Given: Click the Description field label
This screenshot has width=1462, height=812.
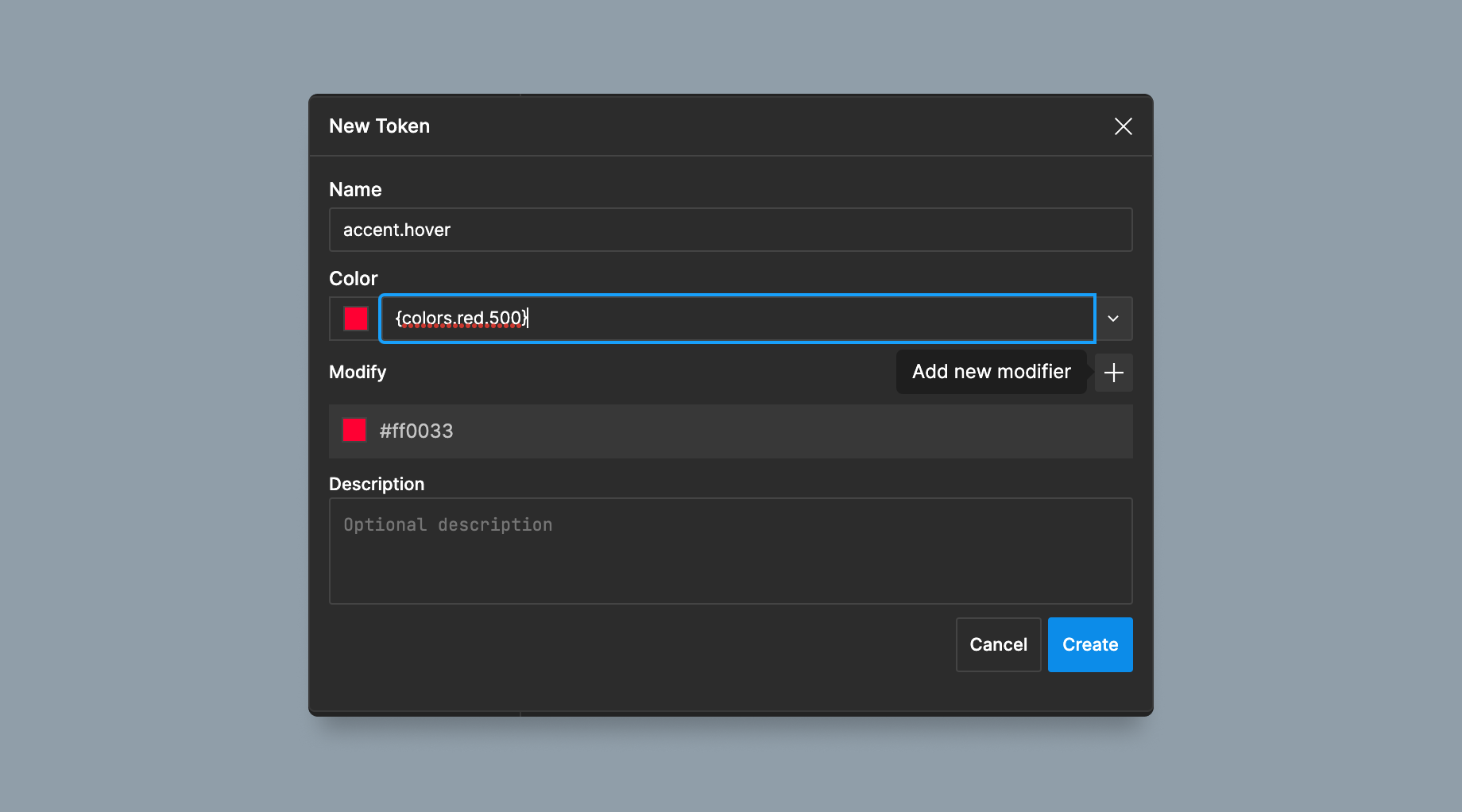Looking at the screenshot, I should [377, 484].
